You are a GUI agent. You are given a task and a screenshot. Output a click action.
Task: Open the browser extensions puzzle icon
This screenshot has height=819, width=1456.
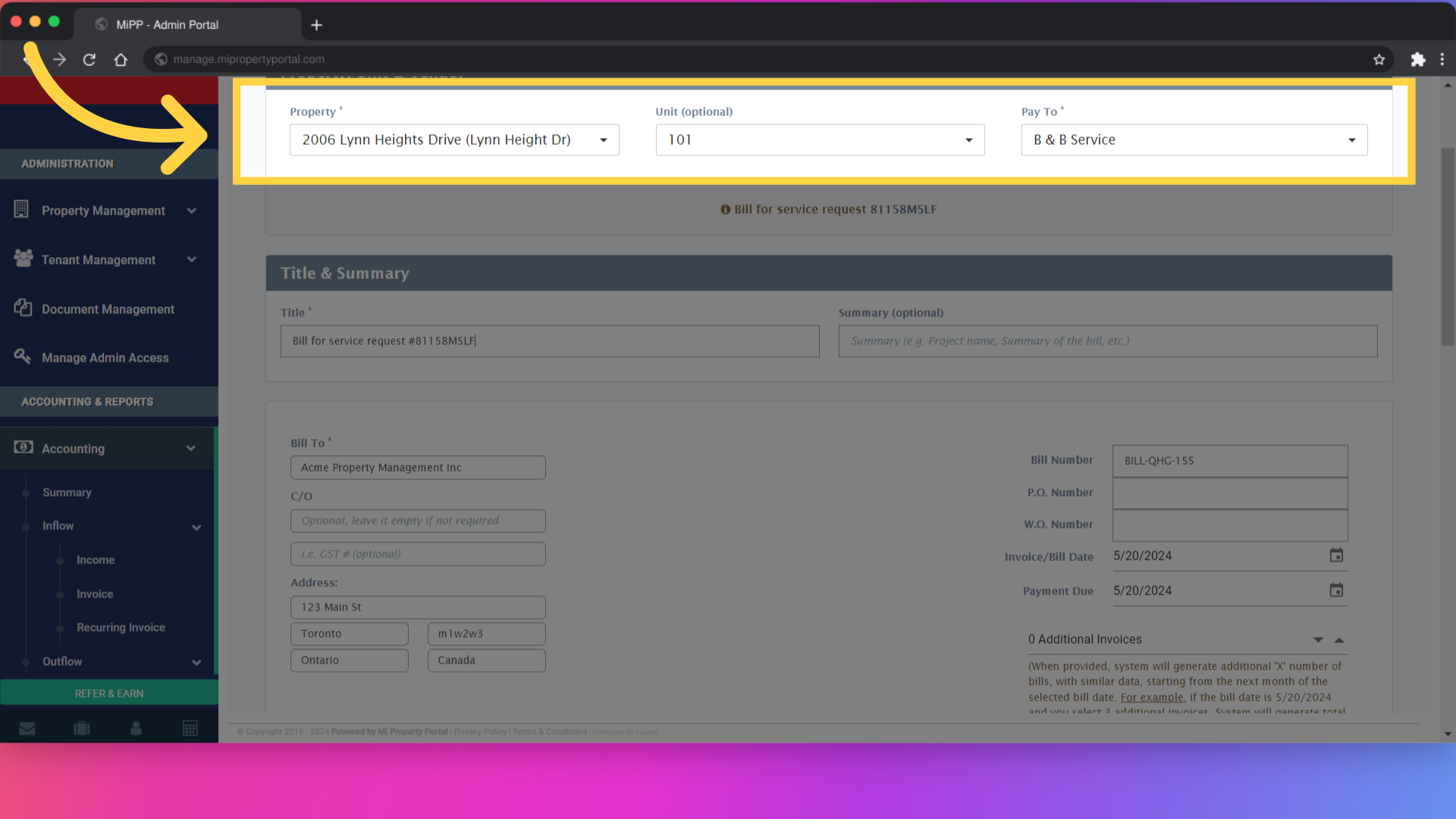[x=1417, y=59]
